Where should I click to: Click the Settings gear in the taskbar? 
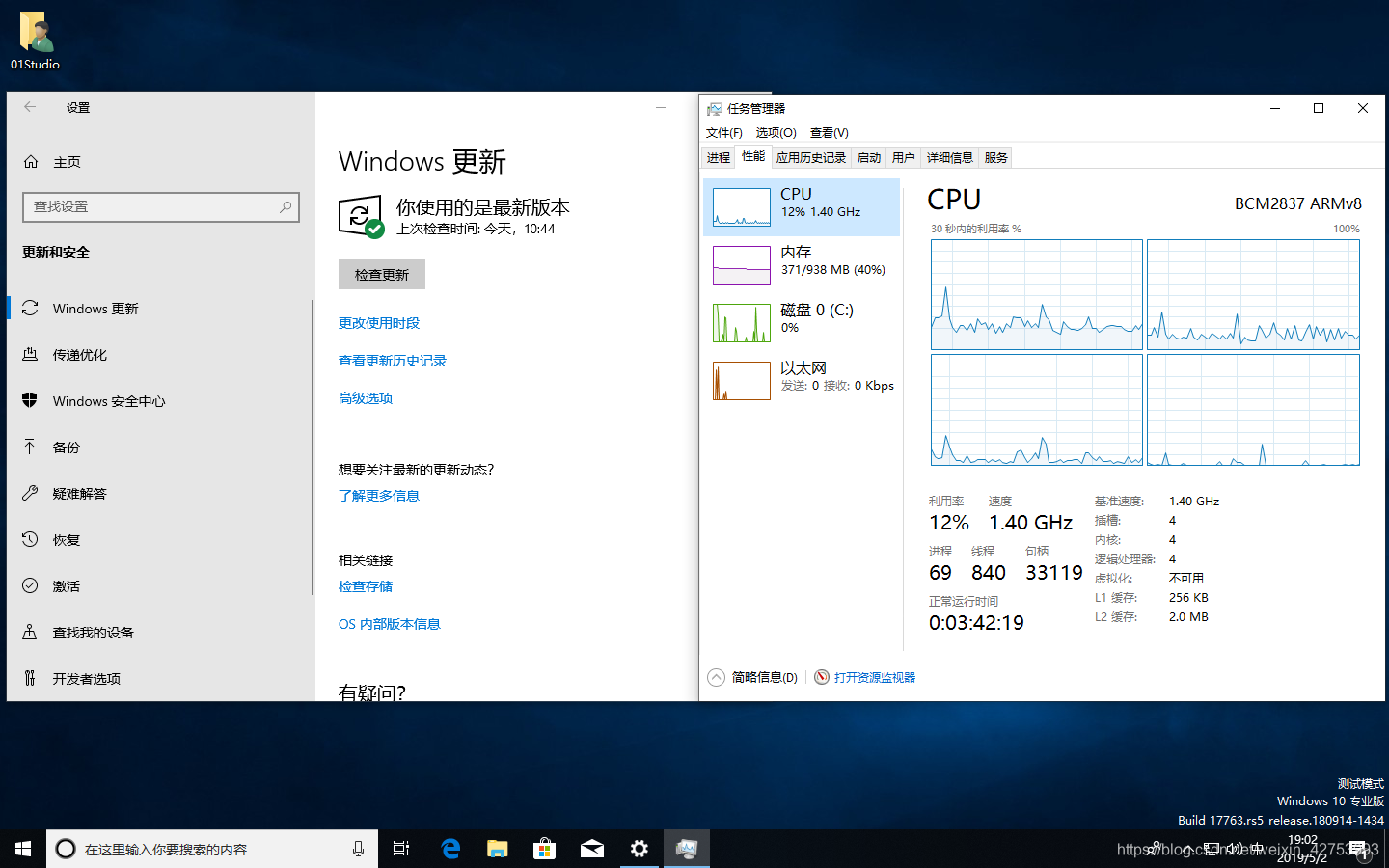[x=639, y=849]
